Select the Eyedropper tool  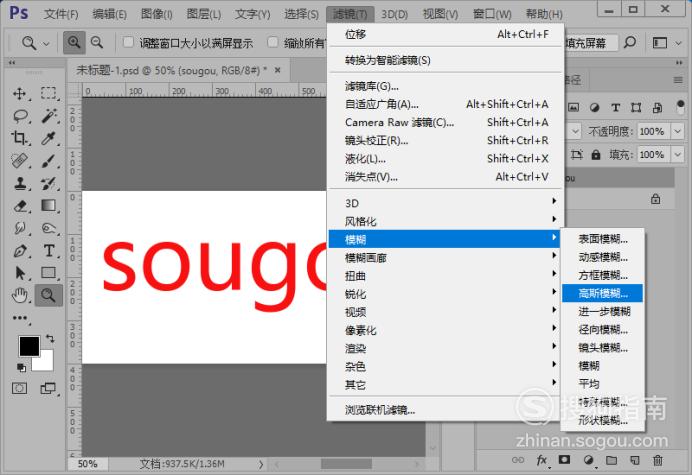[49, 138]
